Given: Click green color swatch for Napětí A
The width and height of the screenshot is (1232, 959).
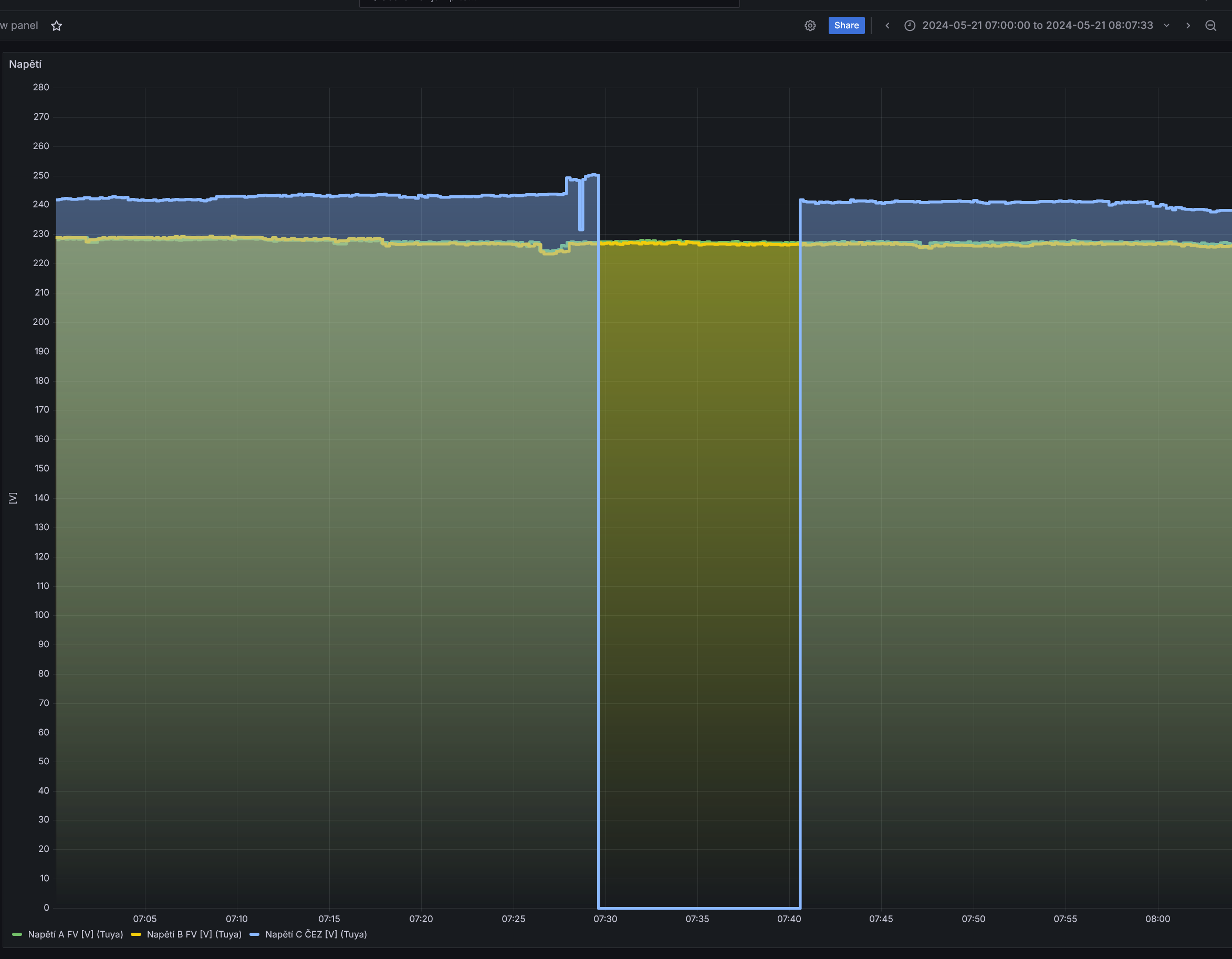Looking at the screenshot, I should coord(17,935).
